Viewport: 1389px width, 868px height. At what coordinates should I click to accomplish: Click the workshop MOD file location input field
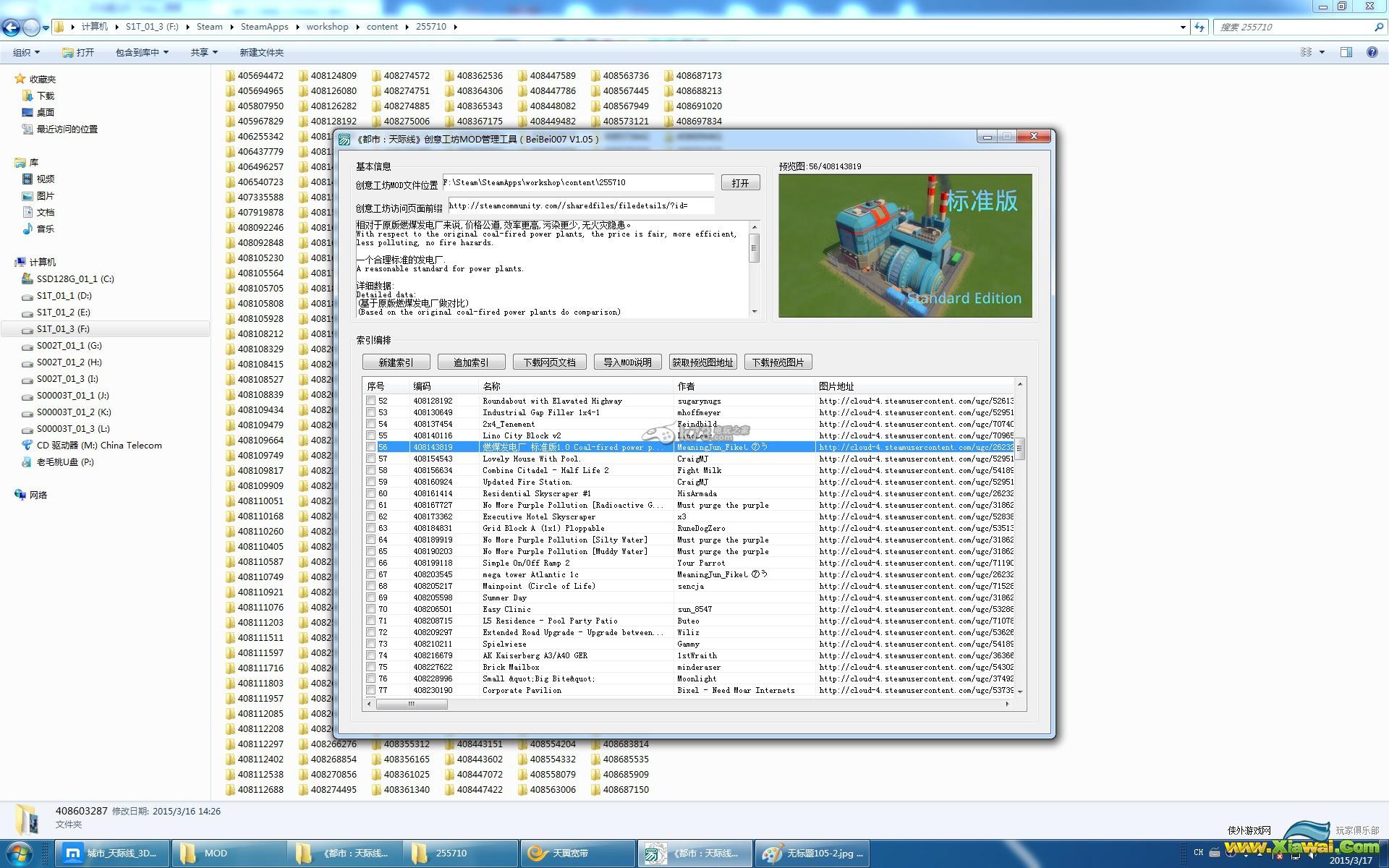coord(578,182)
